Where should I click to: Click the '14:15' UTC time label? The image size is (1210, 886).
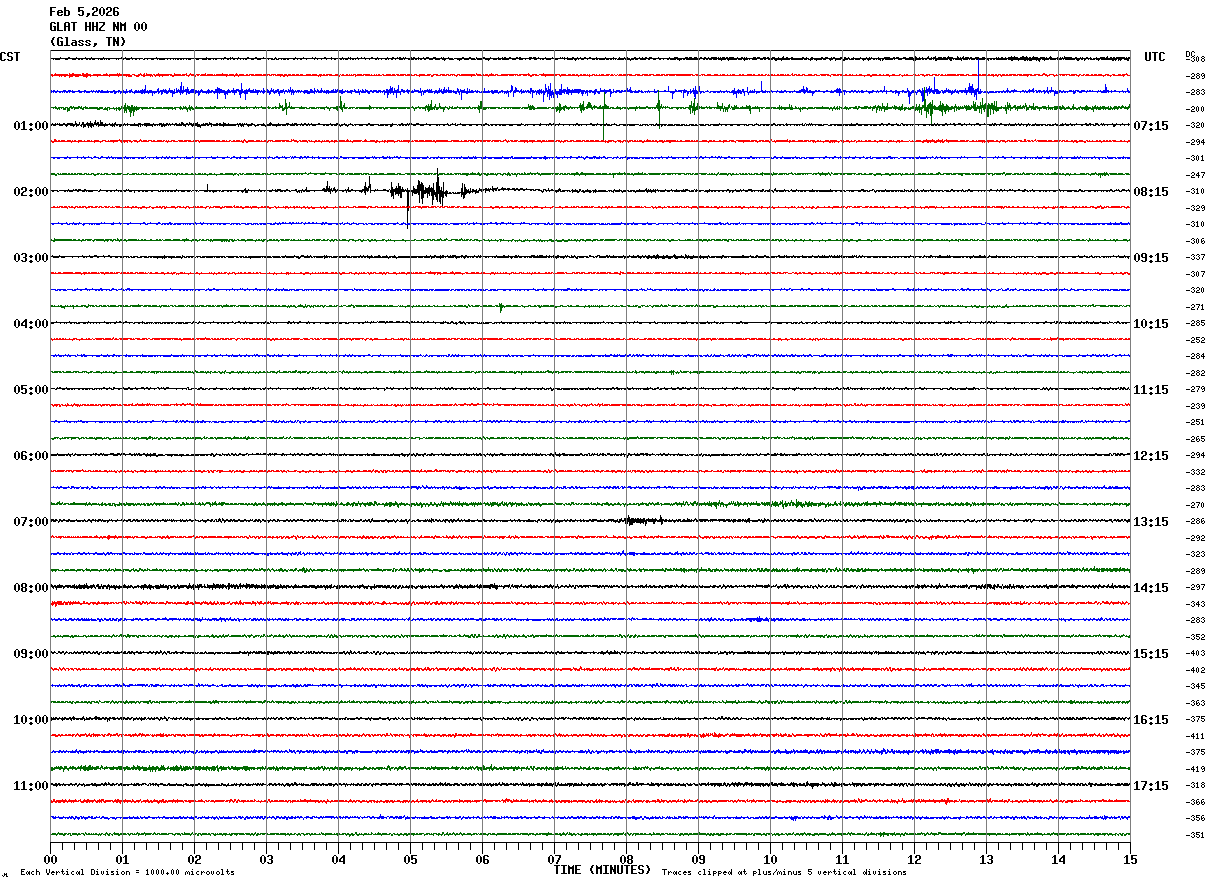1151,588
